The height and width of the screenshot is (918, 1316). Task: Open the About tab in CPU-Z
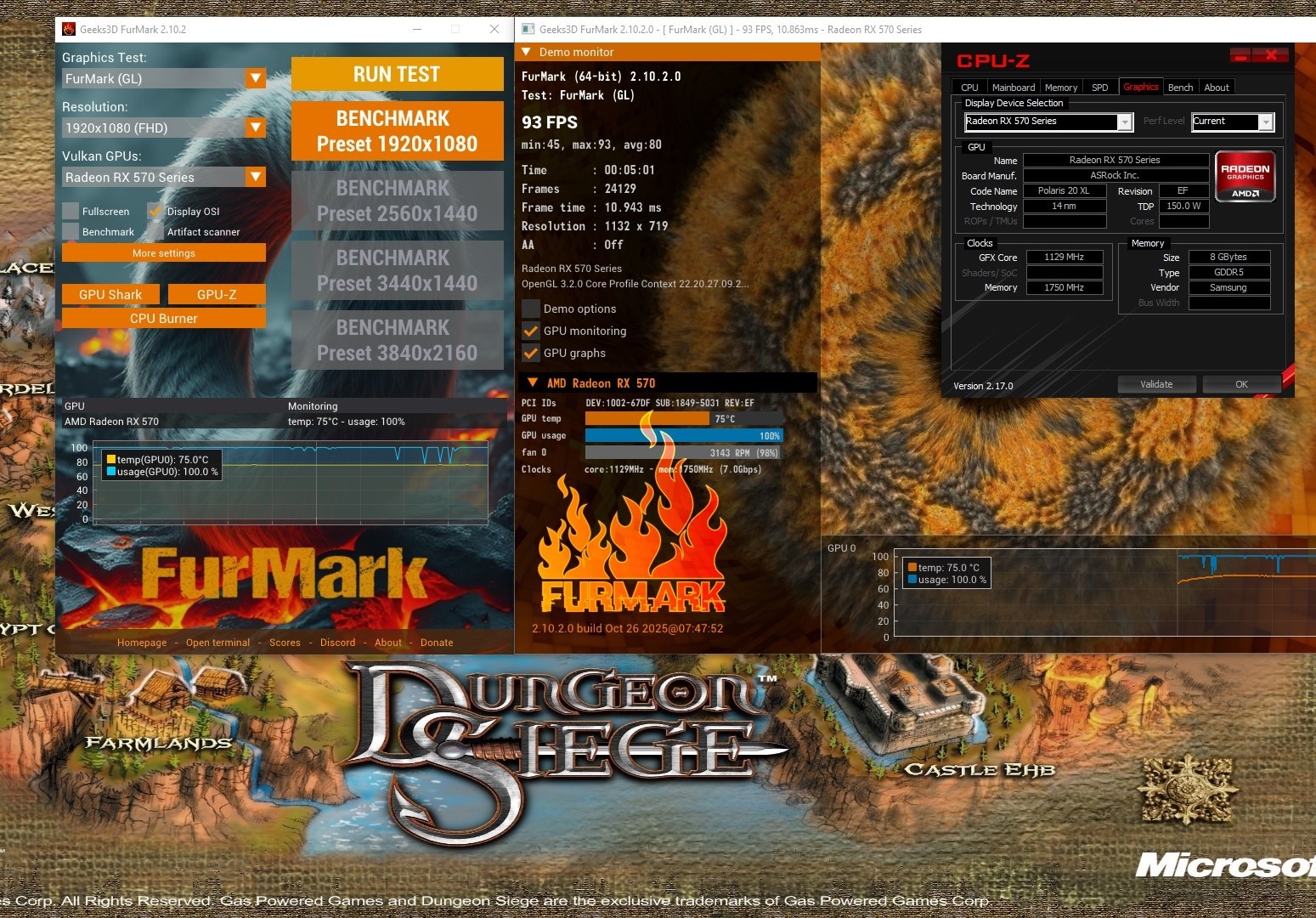click(1217, 88)
